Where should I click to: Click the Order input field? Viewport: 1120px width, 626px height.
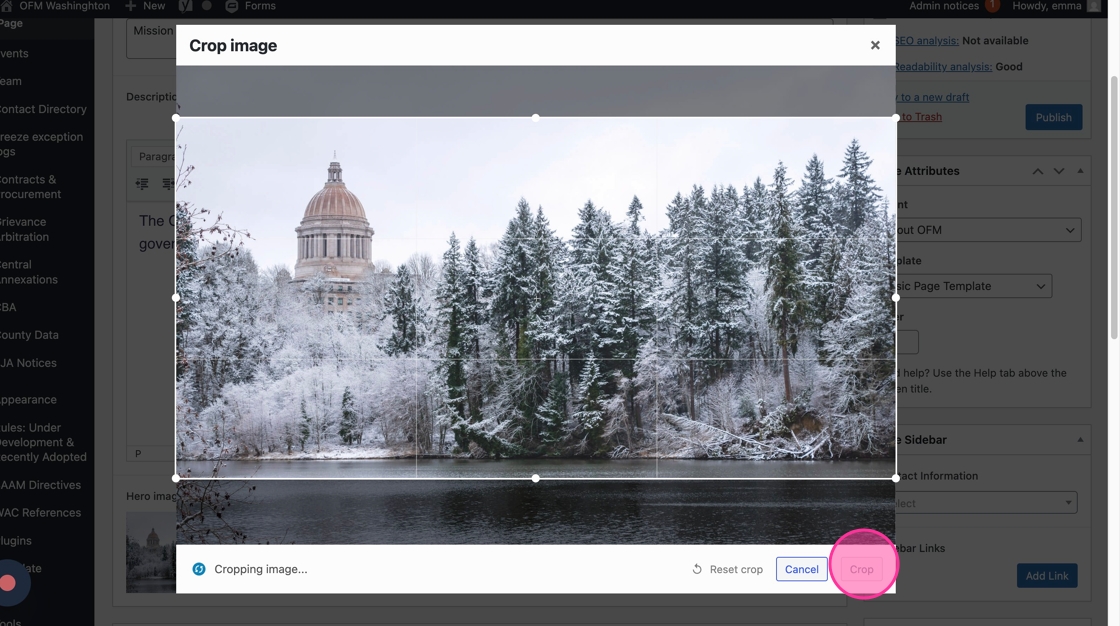tap(907, 342)
